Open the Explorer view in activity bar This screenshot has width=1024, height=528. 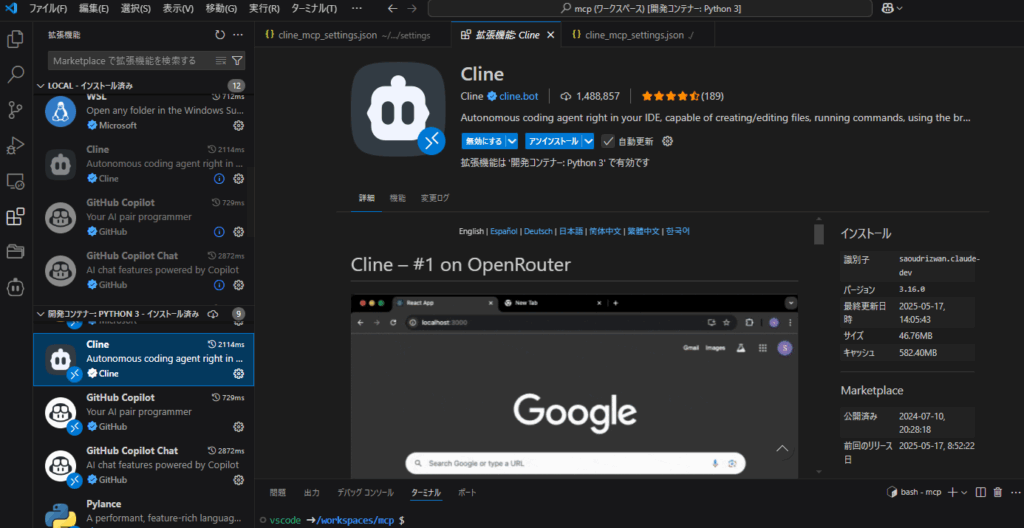(15, 39)
